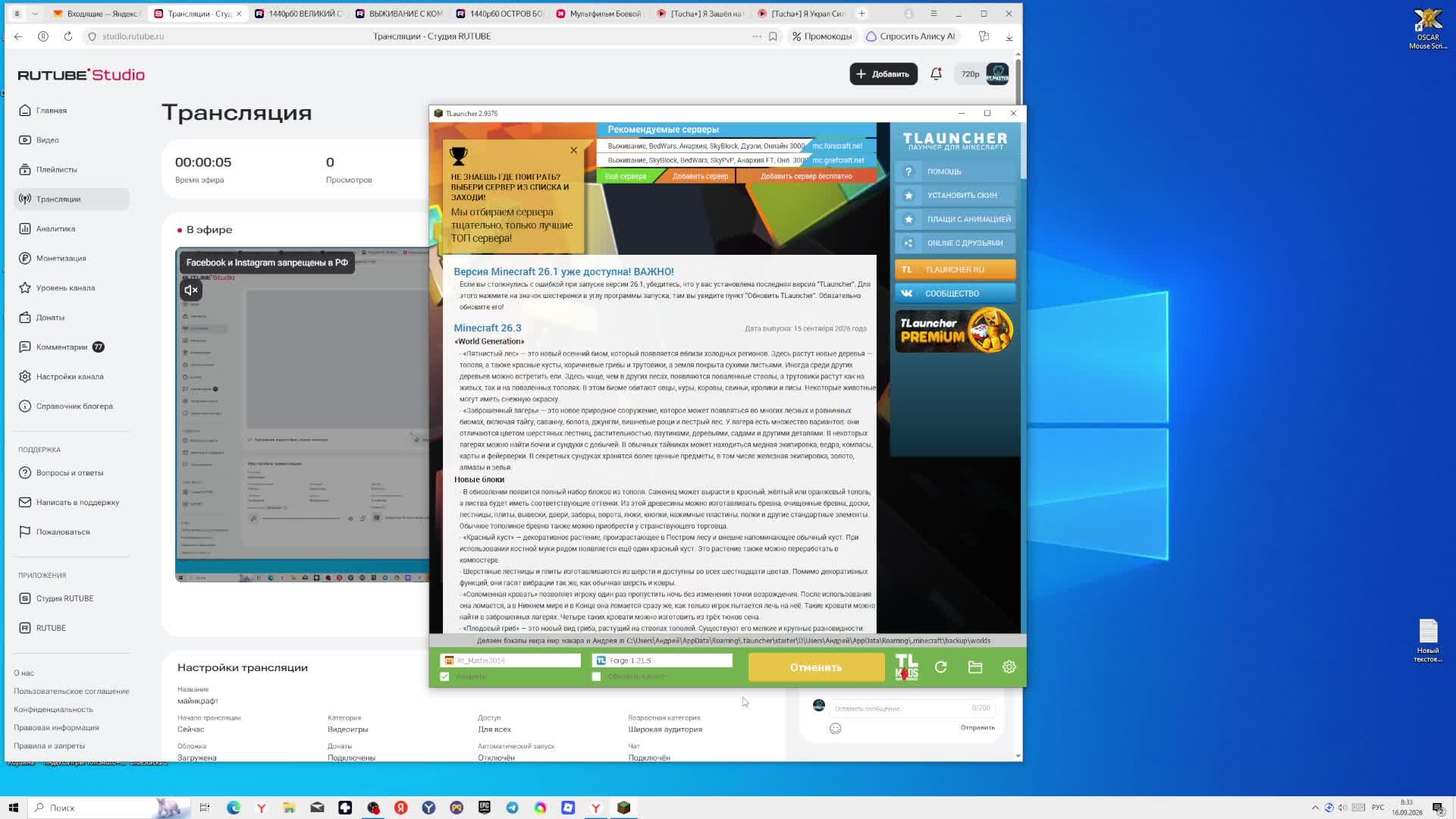
Task: Bookmark the page in browser address bar
Action: coord(773,36)
